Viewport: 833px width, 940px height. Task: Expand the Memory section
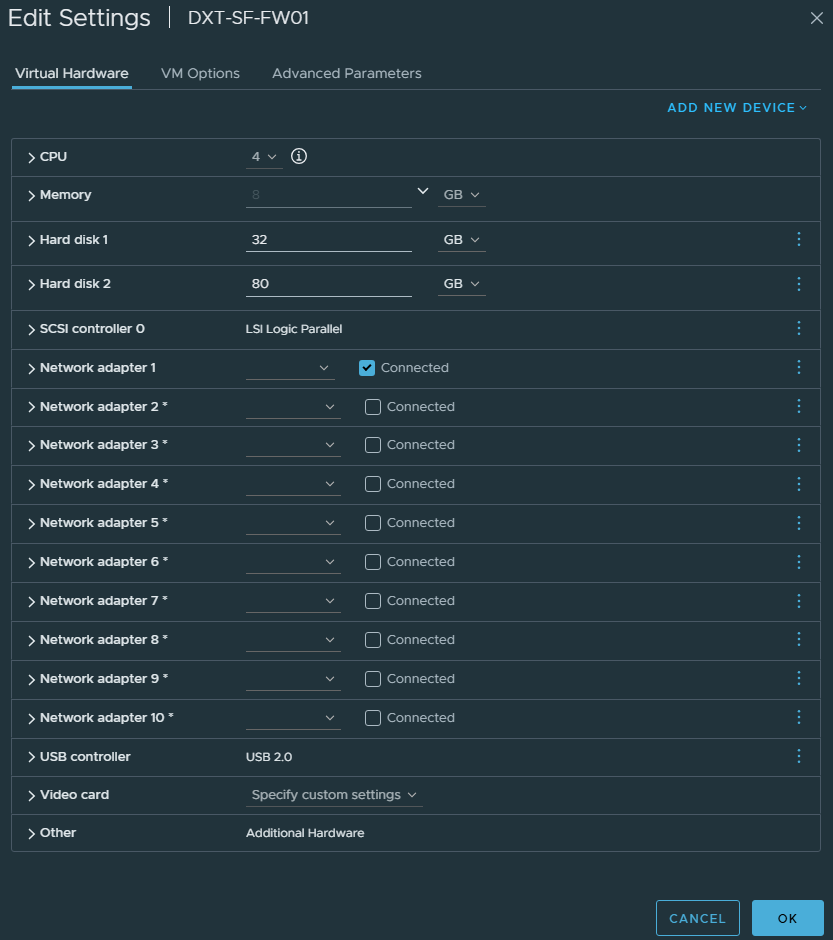(32, 196)
